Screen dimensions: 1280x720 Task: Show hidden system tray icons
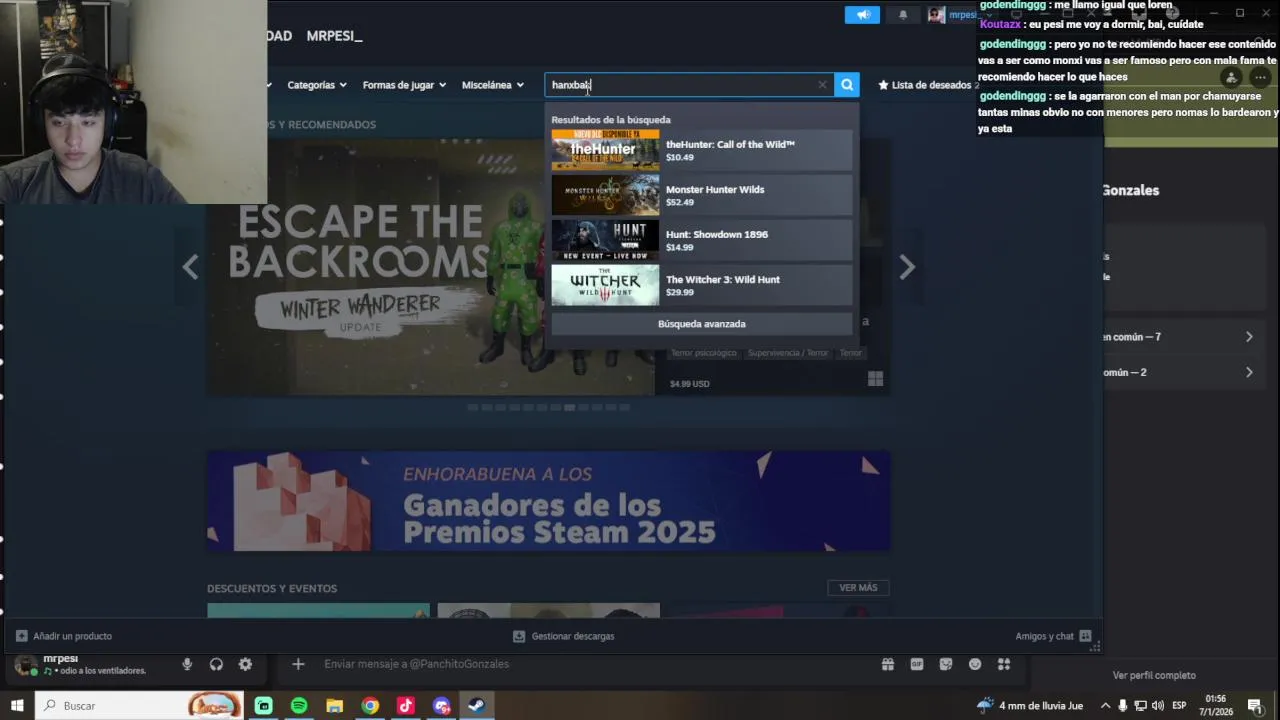(1105, 706)
